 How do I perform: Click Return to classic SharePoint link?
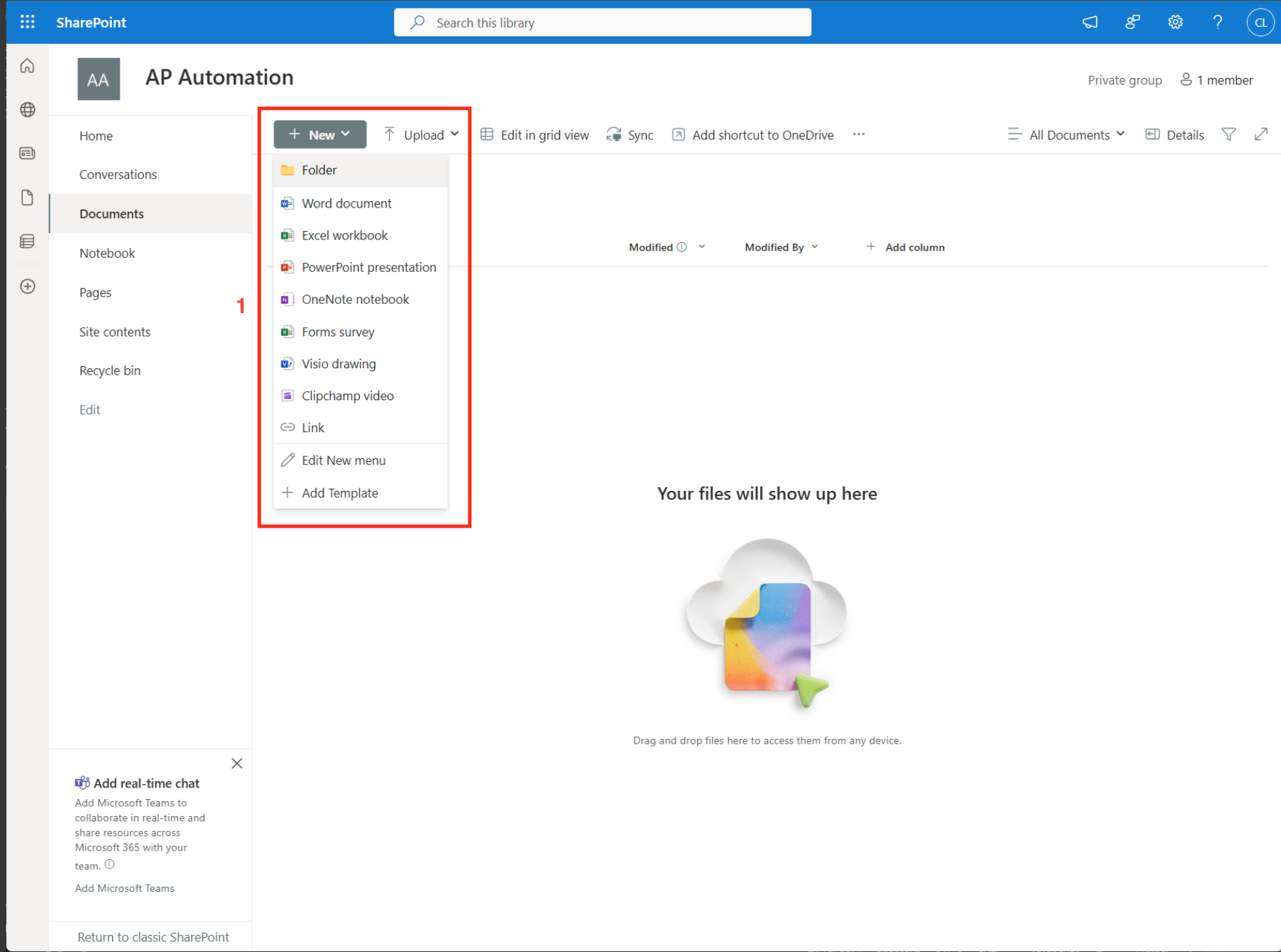click(153, 937)
